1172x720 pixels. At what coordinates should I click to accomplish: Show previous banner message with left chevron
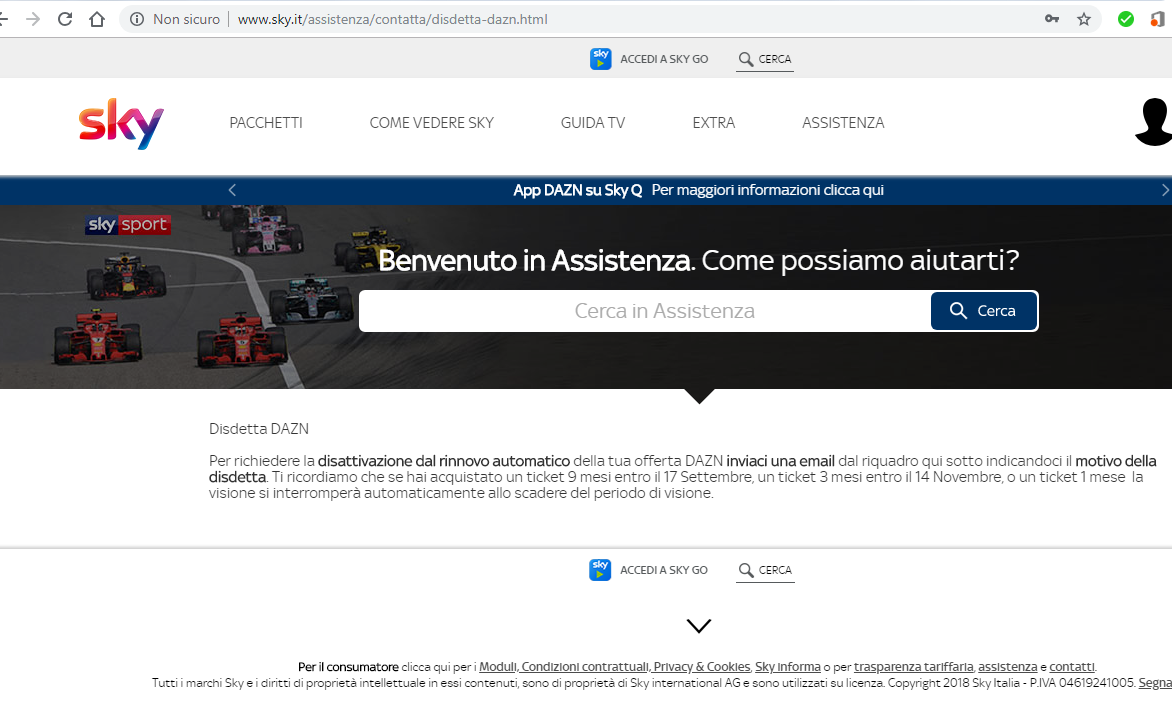point(232,190)
